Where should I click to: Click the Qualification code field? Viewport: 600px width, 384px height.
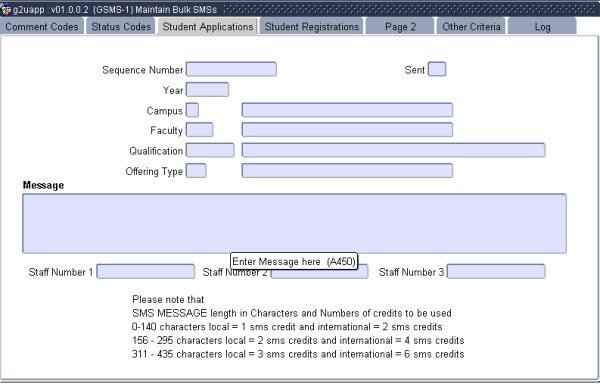pyautogui.click(x=210, y=150)
